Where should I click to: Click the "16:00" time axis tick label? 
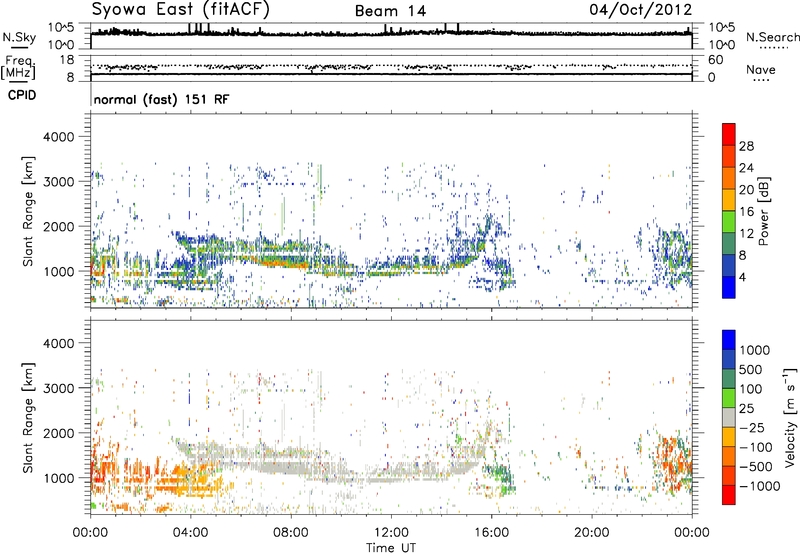point(491,533)
